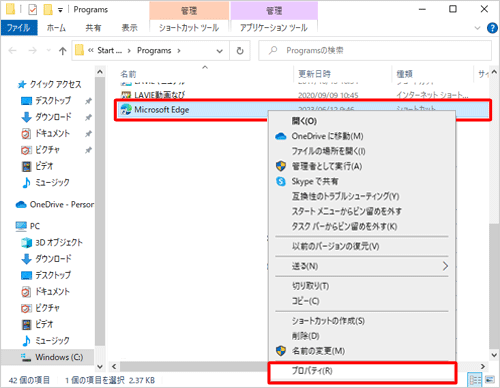Switch to details view icon in status bar

[x=475, y=380]
